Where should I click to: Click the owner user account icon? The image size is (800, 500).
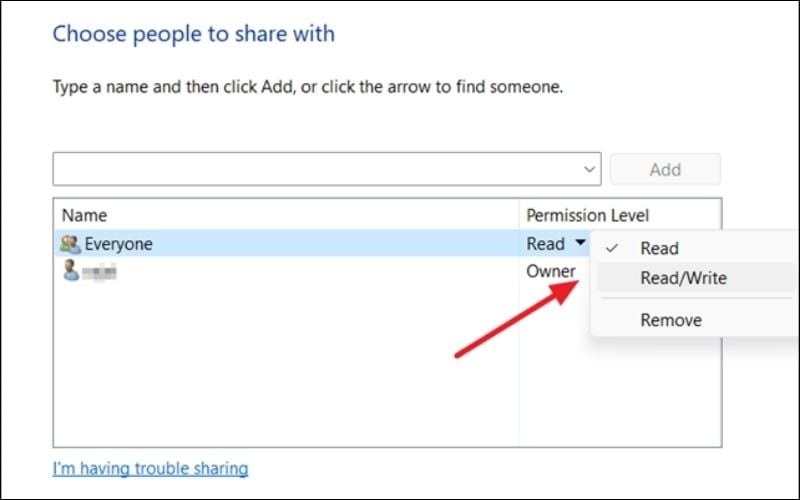click(x=70, y=270)
